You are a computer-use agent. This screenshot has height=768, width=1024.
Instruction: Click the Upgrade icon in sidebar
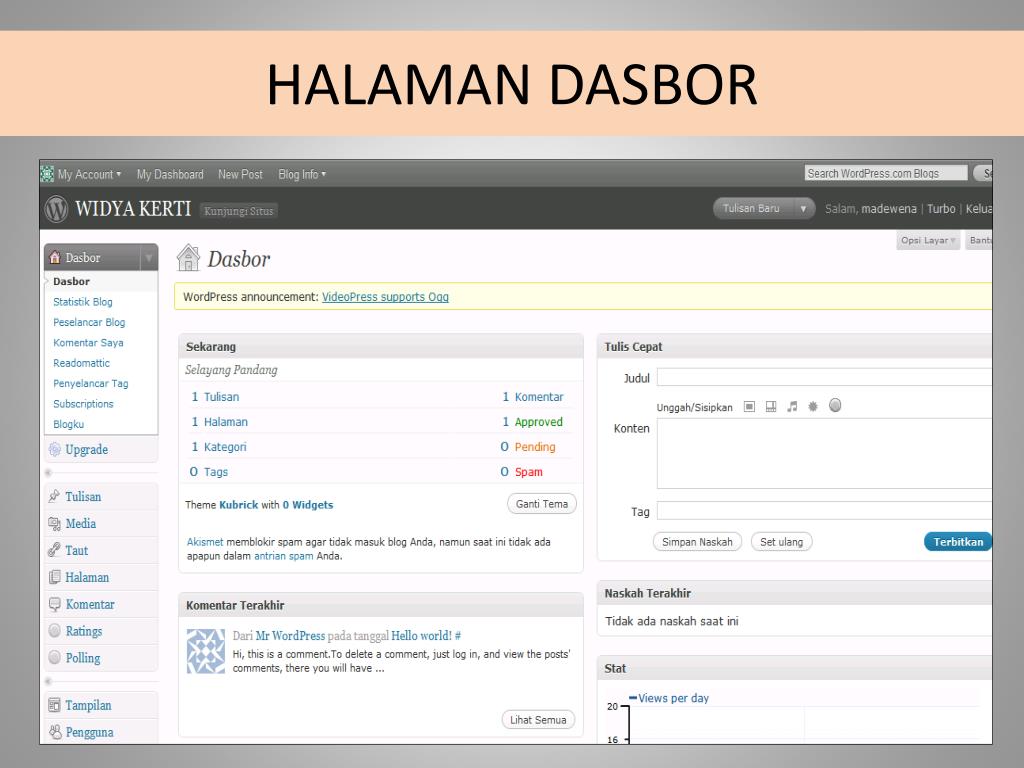coord(55,449)
